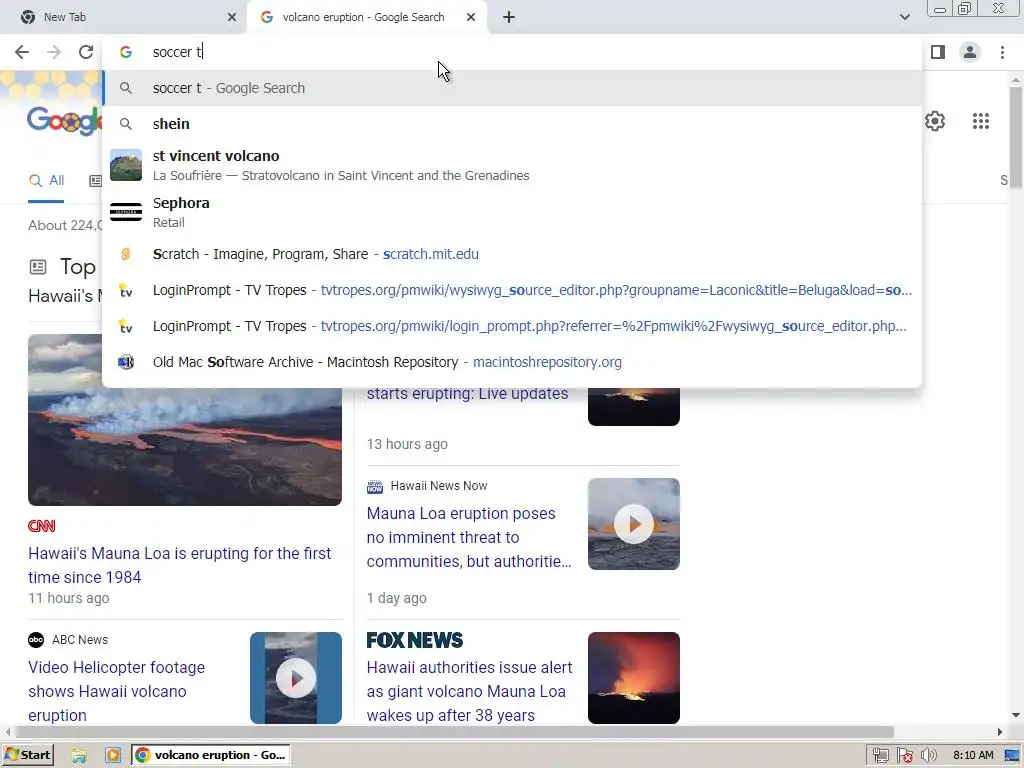Open Fox News 'Hawaii authorities issue alert' link
This screenshot has width=1024, height=768.
tap(469, 691)
